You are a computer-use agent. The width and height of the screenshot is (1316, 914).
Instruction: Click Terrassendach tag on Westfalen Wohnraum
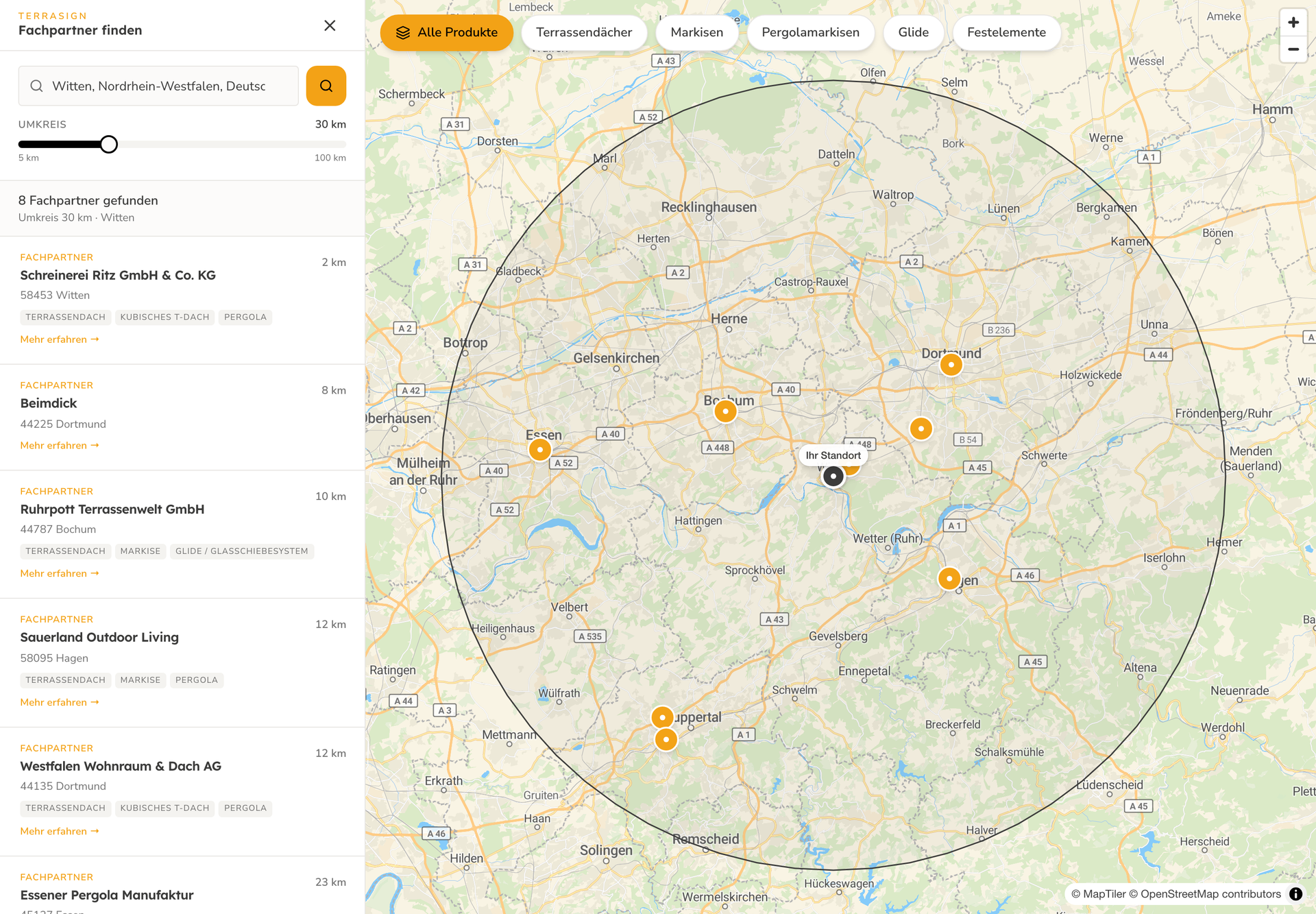[66, 808]
